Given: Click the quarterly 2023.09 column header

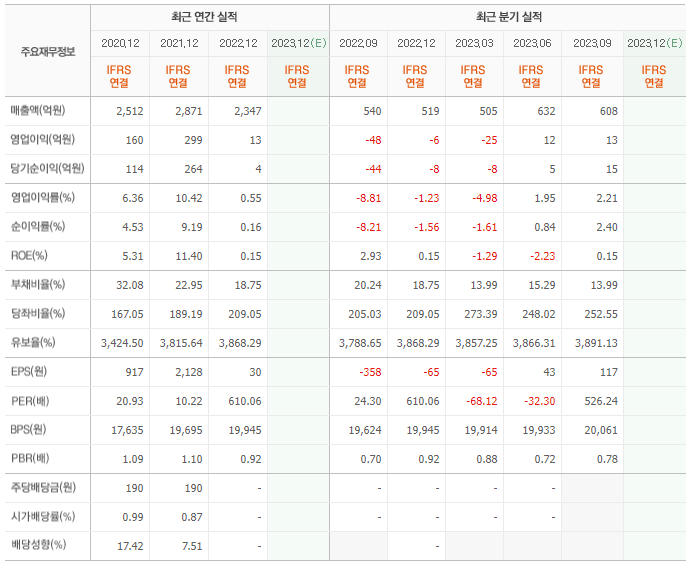Looking at the screenshot, I should [592, 43].
